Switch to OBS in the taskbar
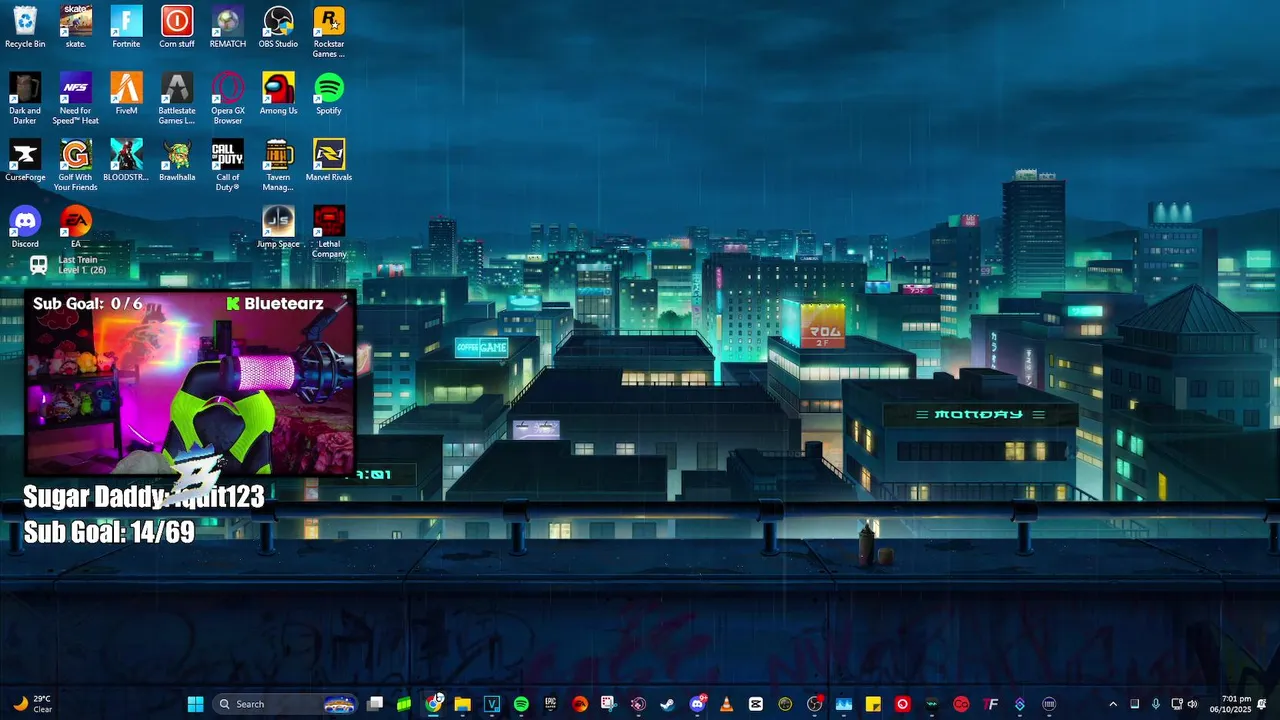Image resolution: width=1280 pixels, height=720 pixels. [814, 704]
